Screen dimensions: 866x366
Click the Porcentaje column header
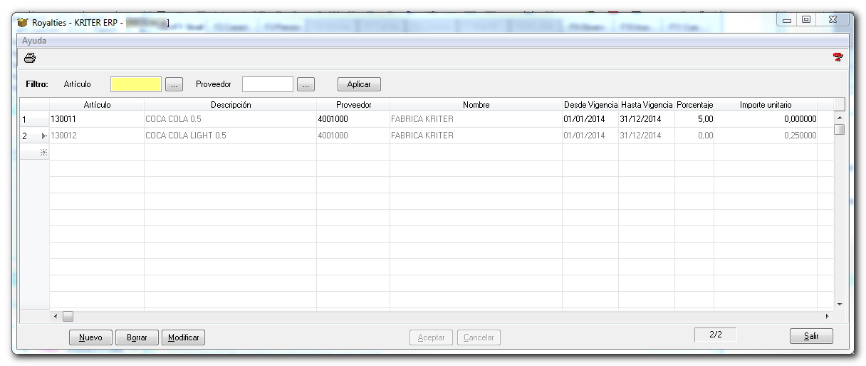(694, 104)
